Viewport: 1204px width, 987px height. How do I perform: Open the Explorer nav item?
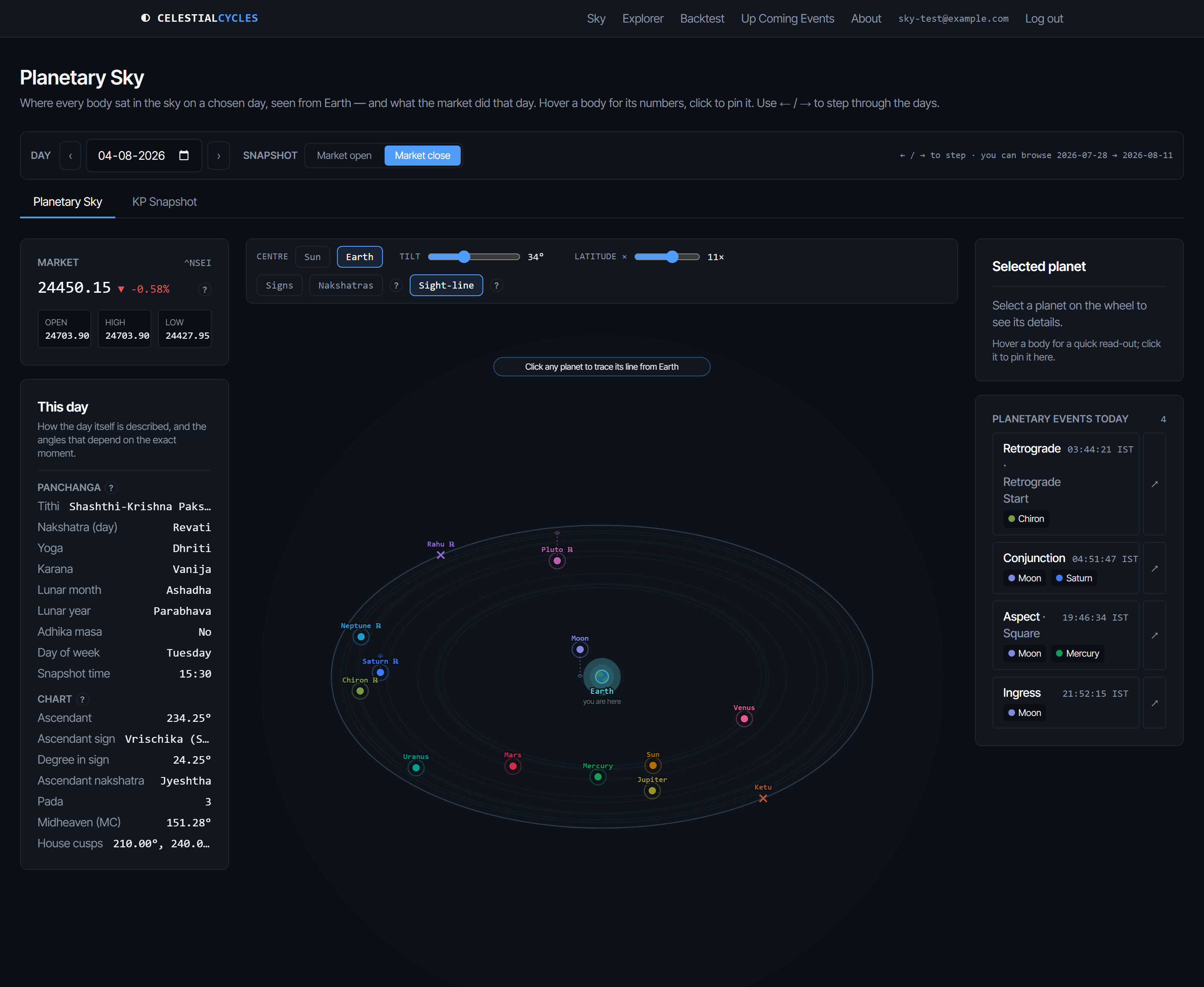point(643,19)
